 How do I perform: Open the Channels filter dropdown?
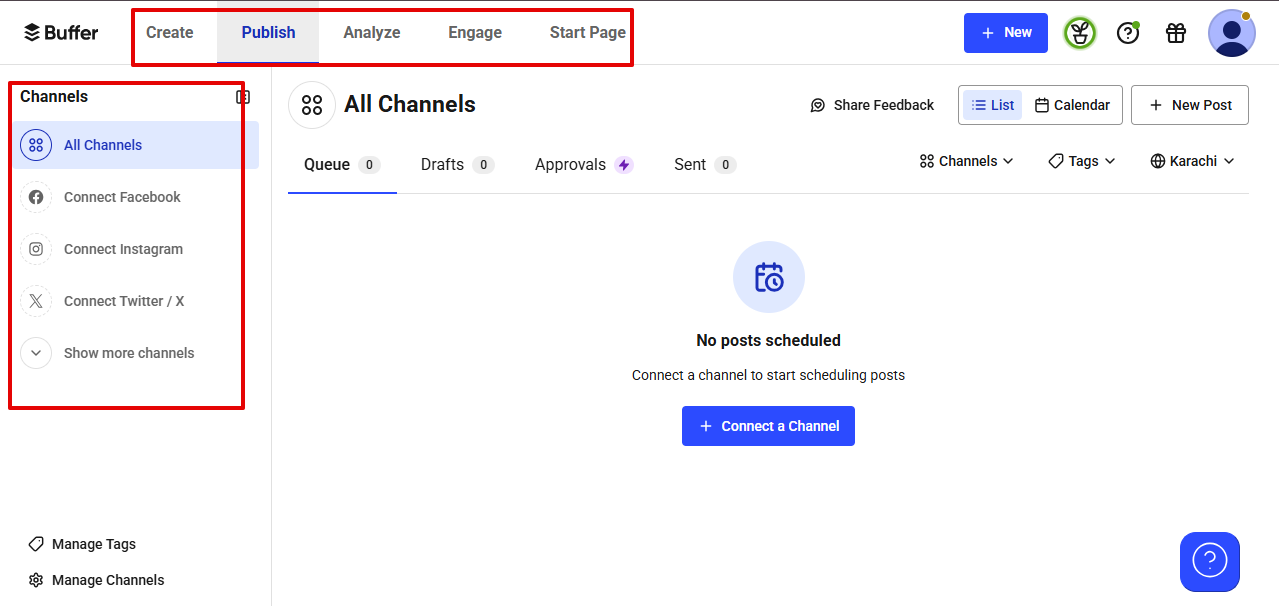click(x=964, y=161)
